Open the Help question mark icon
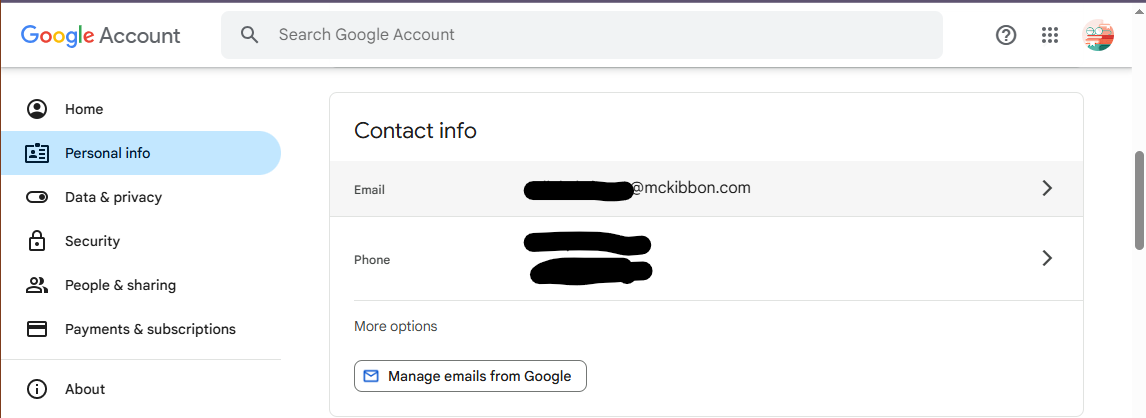This screenshot has height=418, width=1146. (1006, 35)
